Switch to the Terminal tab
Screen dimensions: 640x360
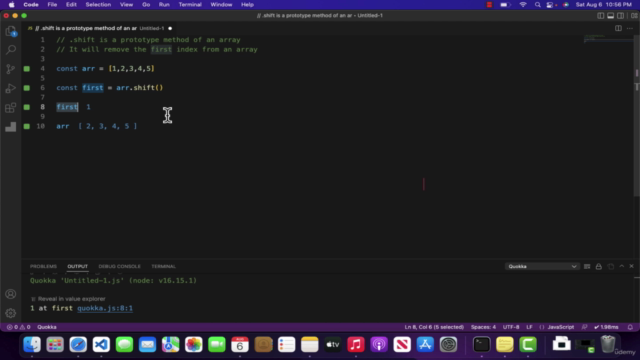(163, 266)
